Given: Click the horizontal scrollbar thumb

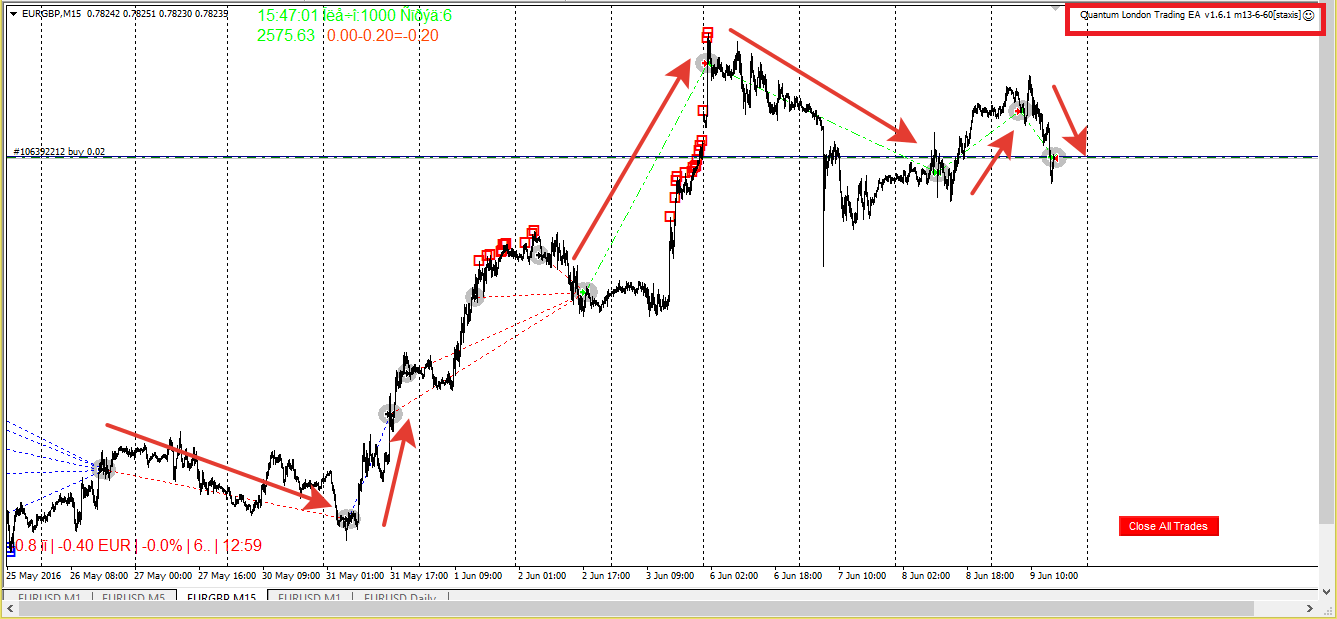Looking at the screenshot, I should click(x=634, y=609).
